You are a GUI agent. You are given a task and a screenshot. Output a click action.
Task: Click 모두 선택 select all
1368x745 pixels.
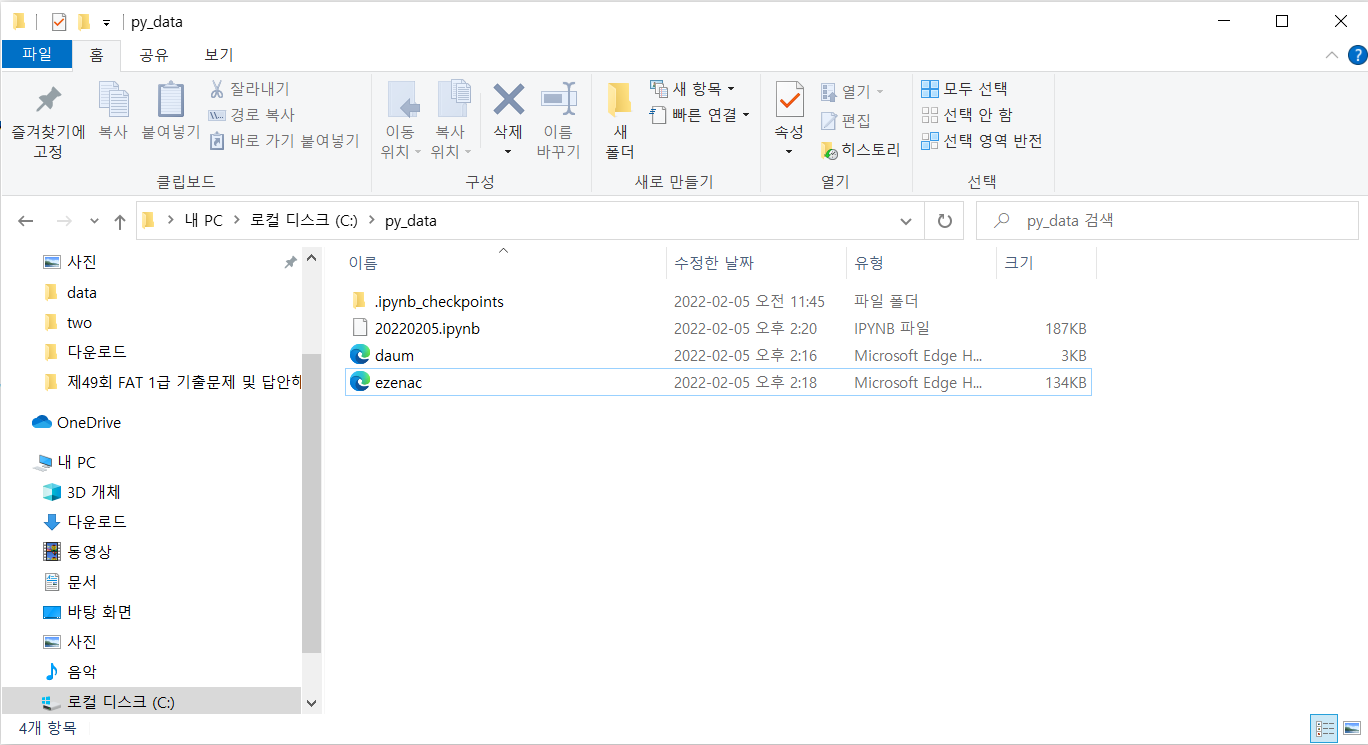964,89
